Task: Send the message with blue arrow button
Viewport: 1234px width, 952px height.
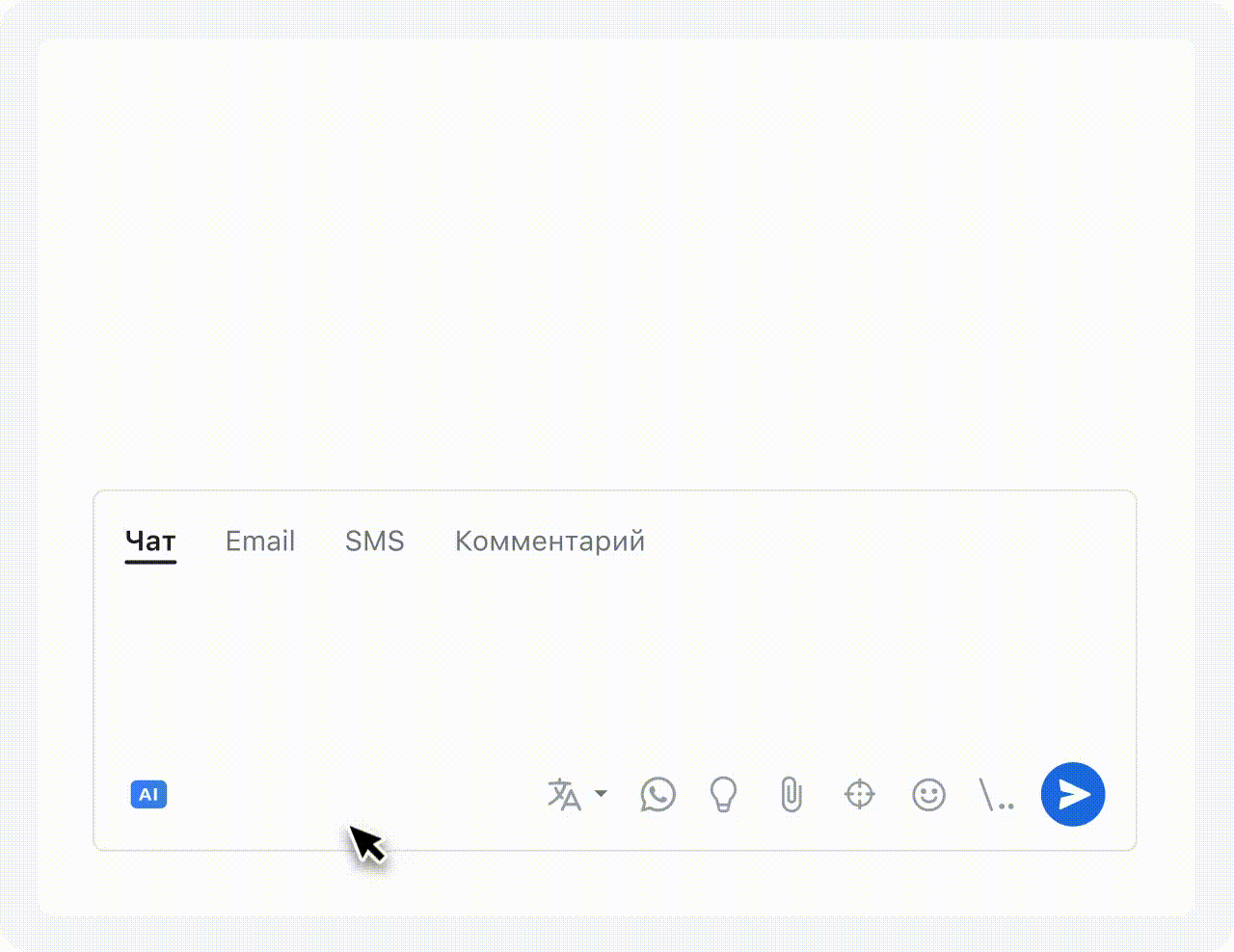Action: point(1073,794)
